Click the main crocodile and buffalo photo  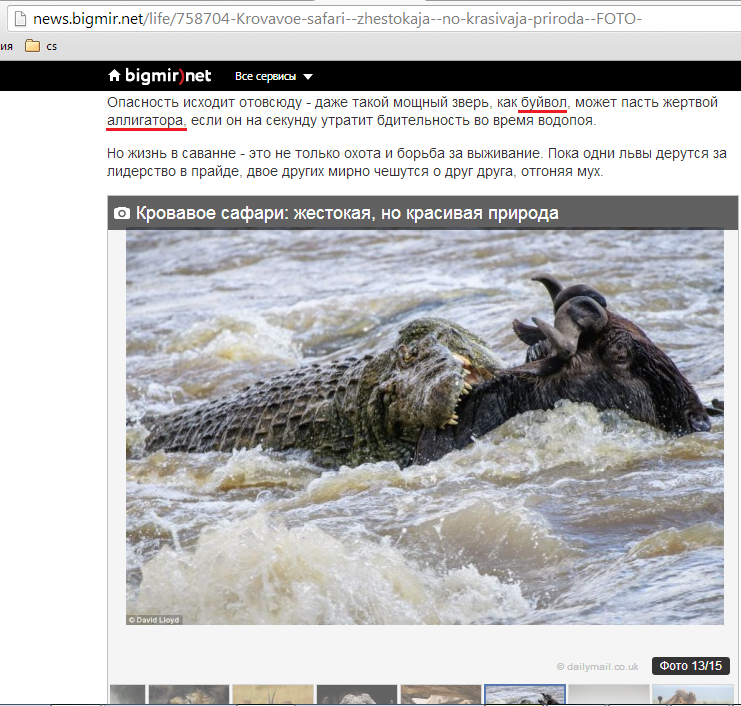click(x=424, y=427)
